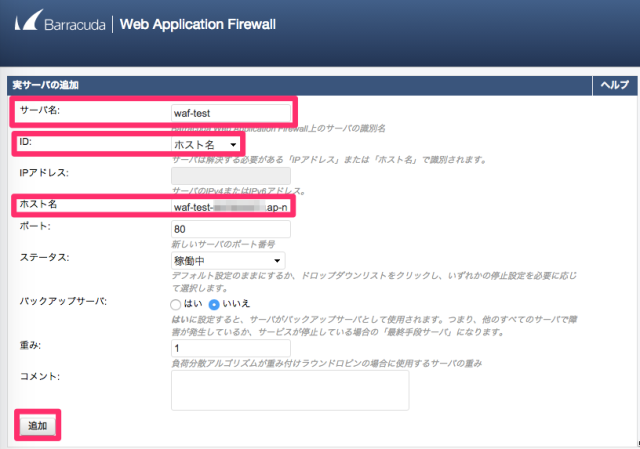Viewport: 640px width, 449px height.
Task: Click the IPアドレス: label
Action: click(44, 173)
